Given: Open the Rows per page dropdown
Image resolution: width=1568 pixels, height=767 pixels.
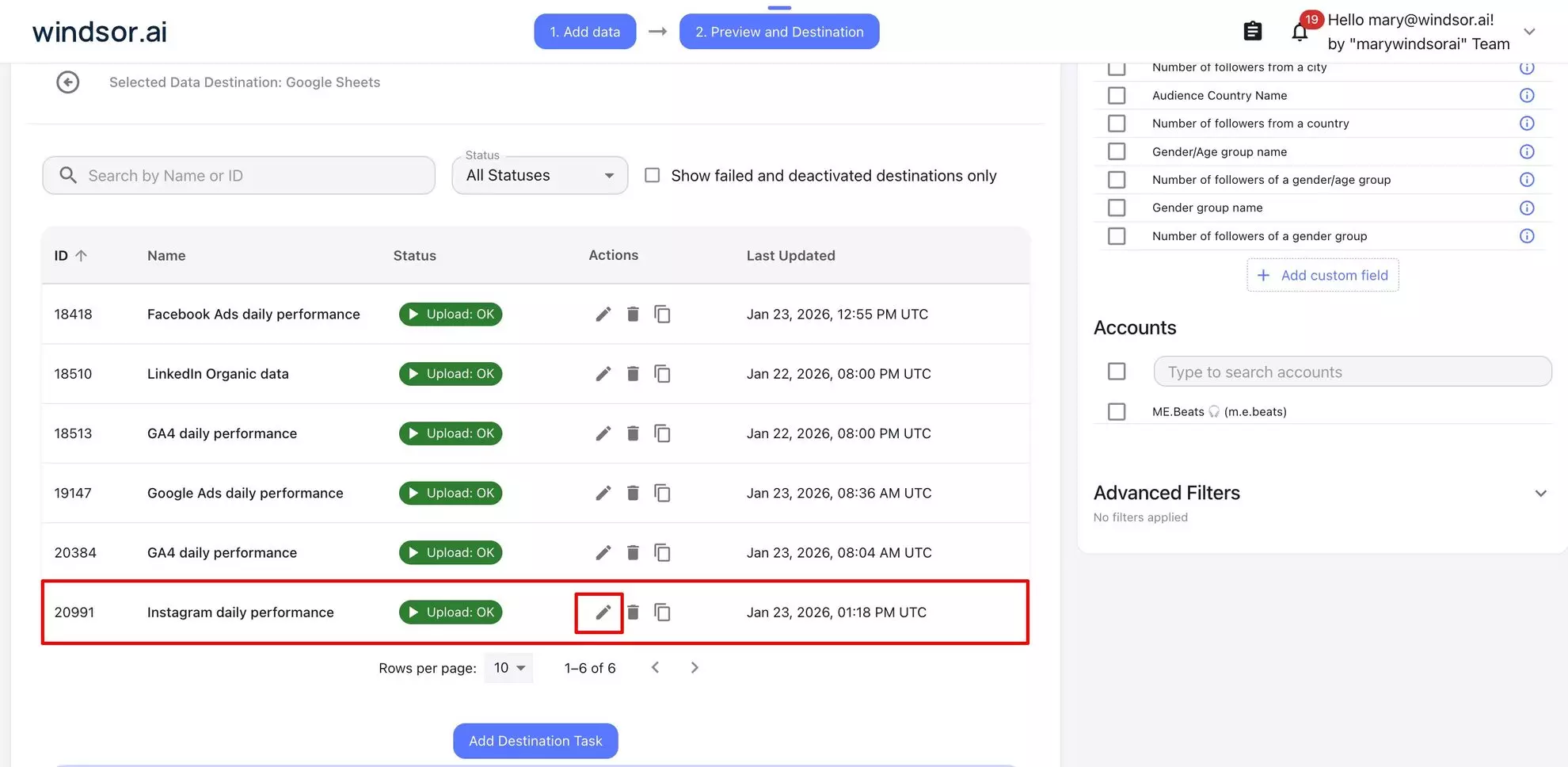Looking at the screenshot, I should click(509, 668).
